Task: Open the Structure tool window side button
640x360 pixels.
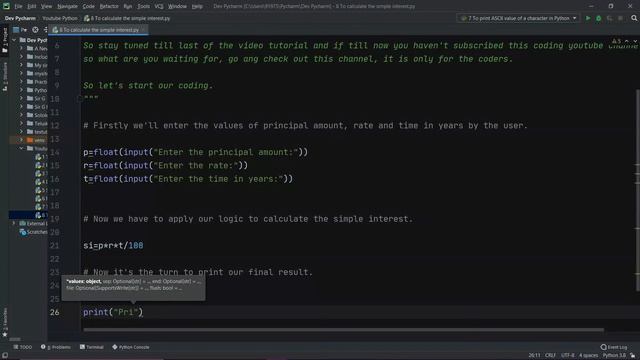Action: coord(5,77)
